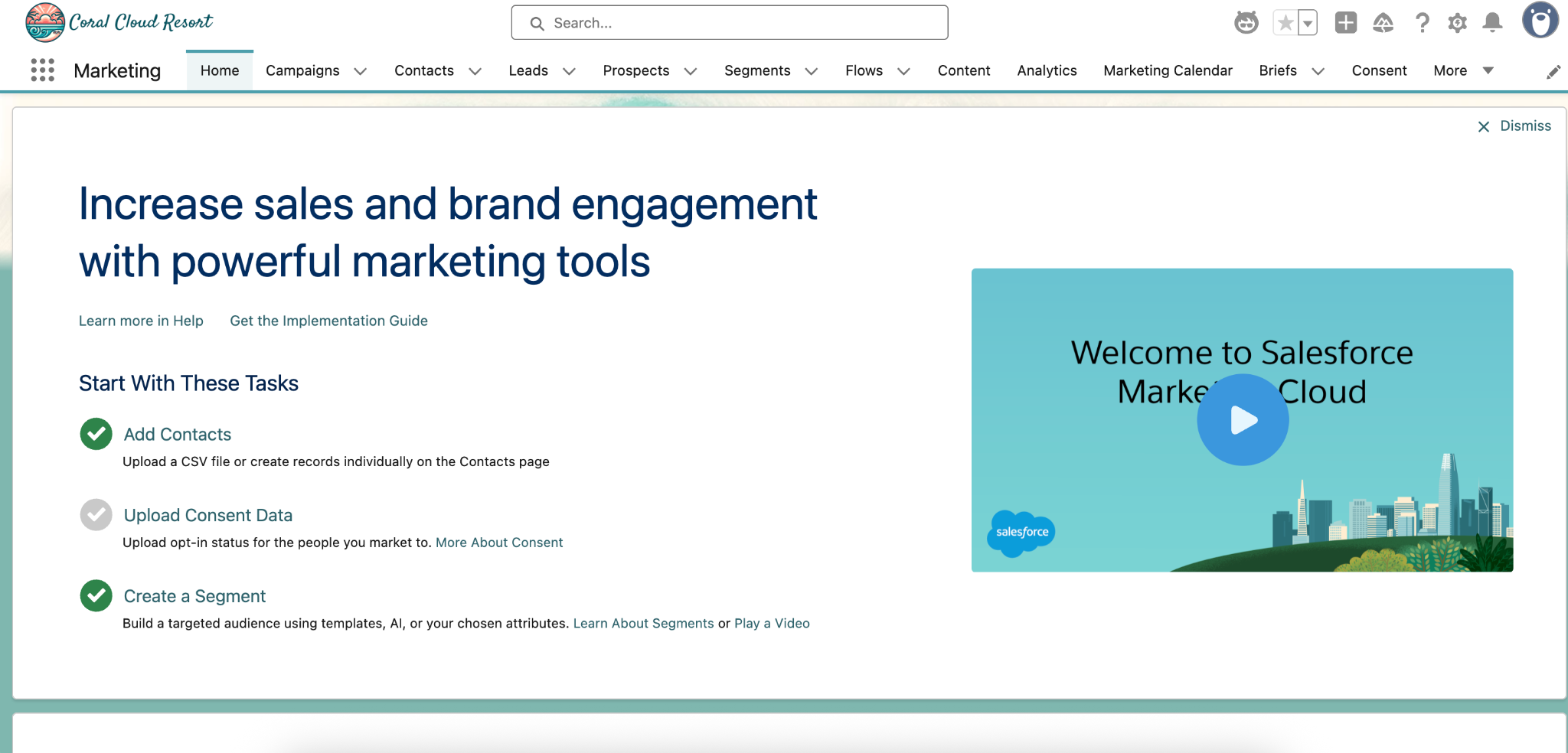The height and width of the screenshot is (753, 1568).
Task: Open Get the Implementation Guide link
Action: click(328, 321)
